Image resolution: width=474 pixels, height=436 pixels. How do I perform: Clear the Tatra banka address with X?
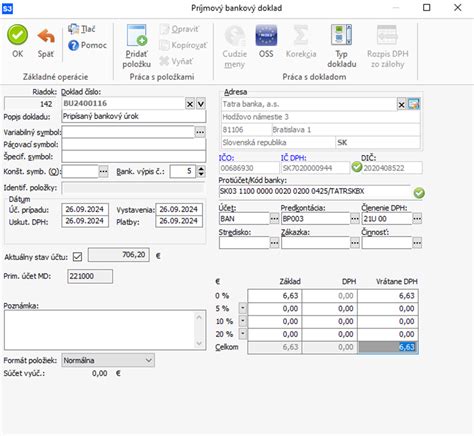tap(402, 105)
